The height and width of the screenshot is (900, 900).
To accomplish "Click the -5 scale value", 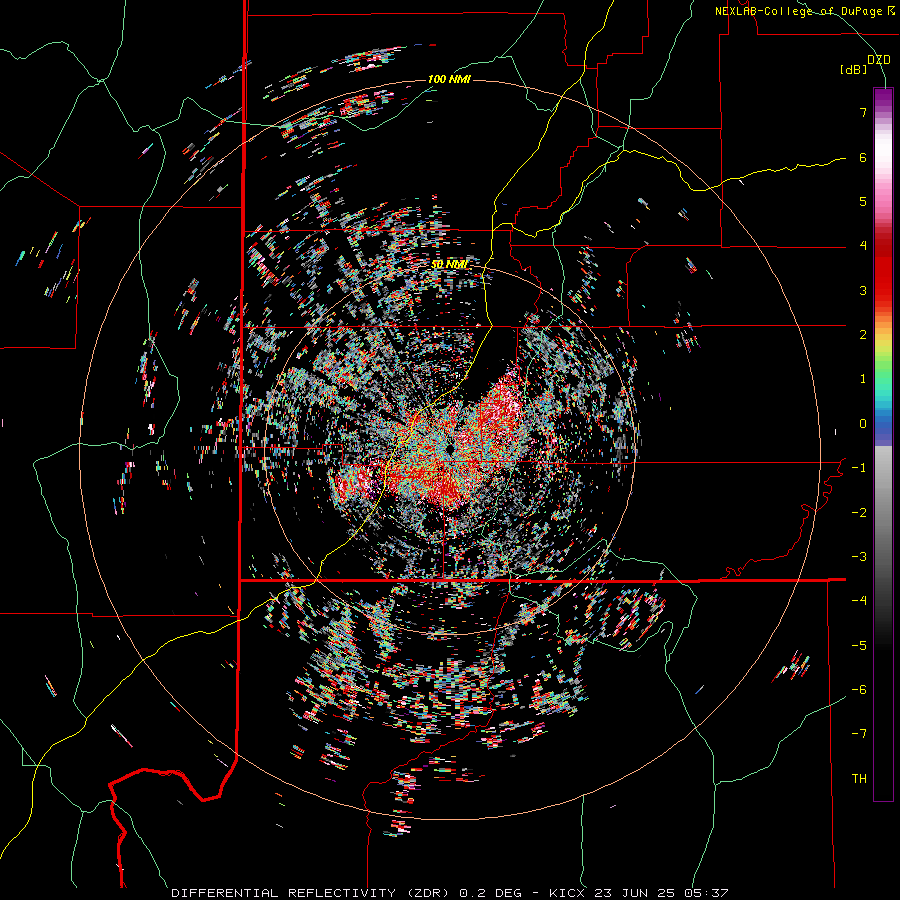I will click(x=859, y=646).
